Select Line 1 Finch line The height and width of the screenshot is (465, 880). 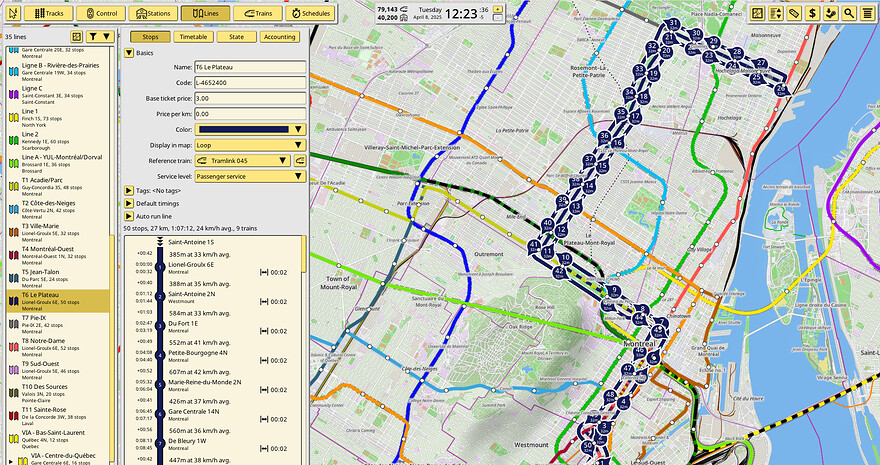pos(58,118)
